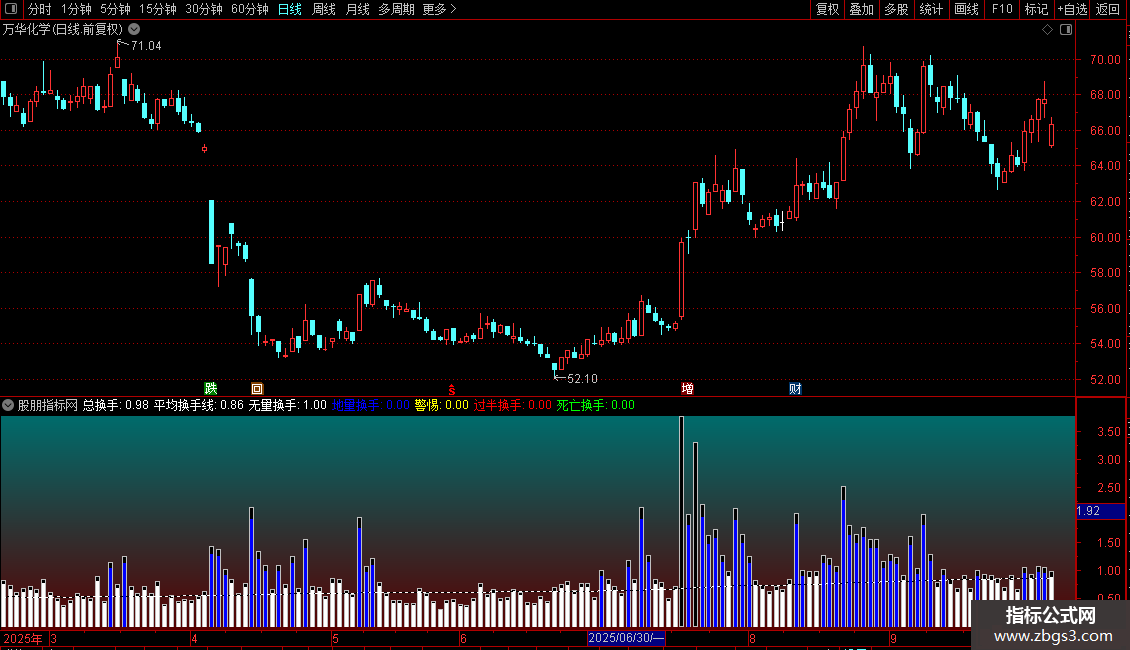Expand 更多 periods menu
This screenshot has width=1130, height=650.
coord(440,9)
